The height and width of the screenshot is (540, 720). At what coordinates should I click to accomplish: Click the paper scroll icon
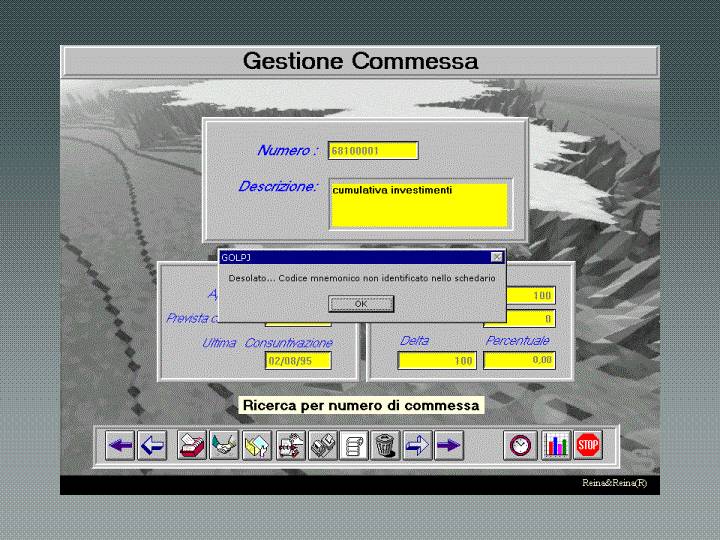click(353, 446)
